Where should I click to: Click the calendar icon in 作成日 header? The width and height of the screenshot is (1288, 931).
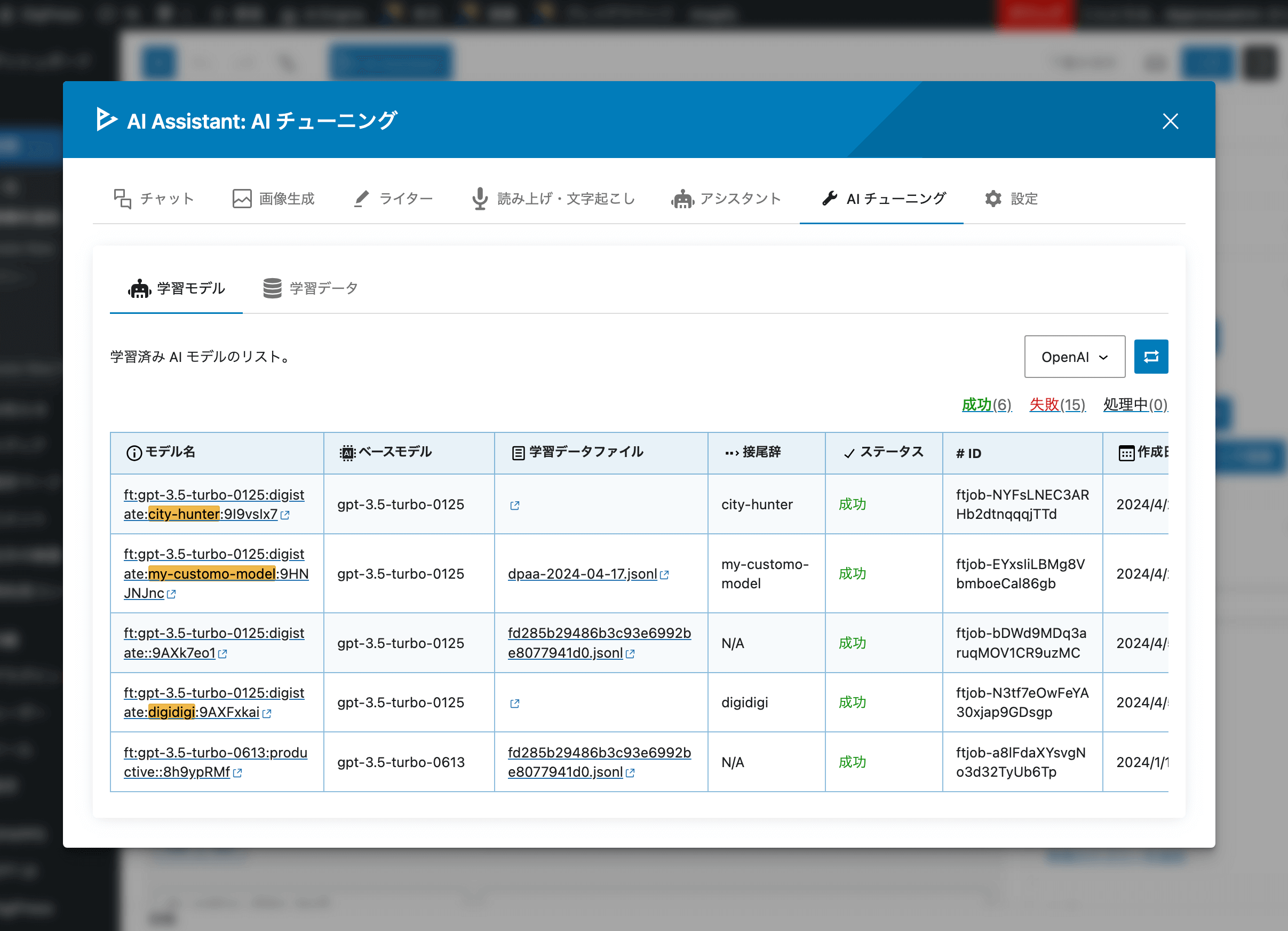pos(1126,453)
